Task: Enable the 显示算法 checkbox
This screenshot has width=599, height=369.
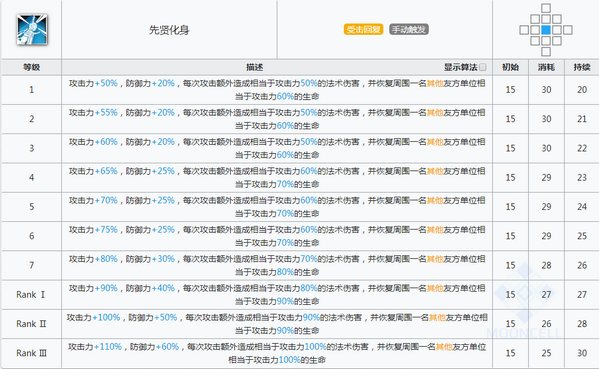Action: click(x=483, y=67)
